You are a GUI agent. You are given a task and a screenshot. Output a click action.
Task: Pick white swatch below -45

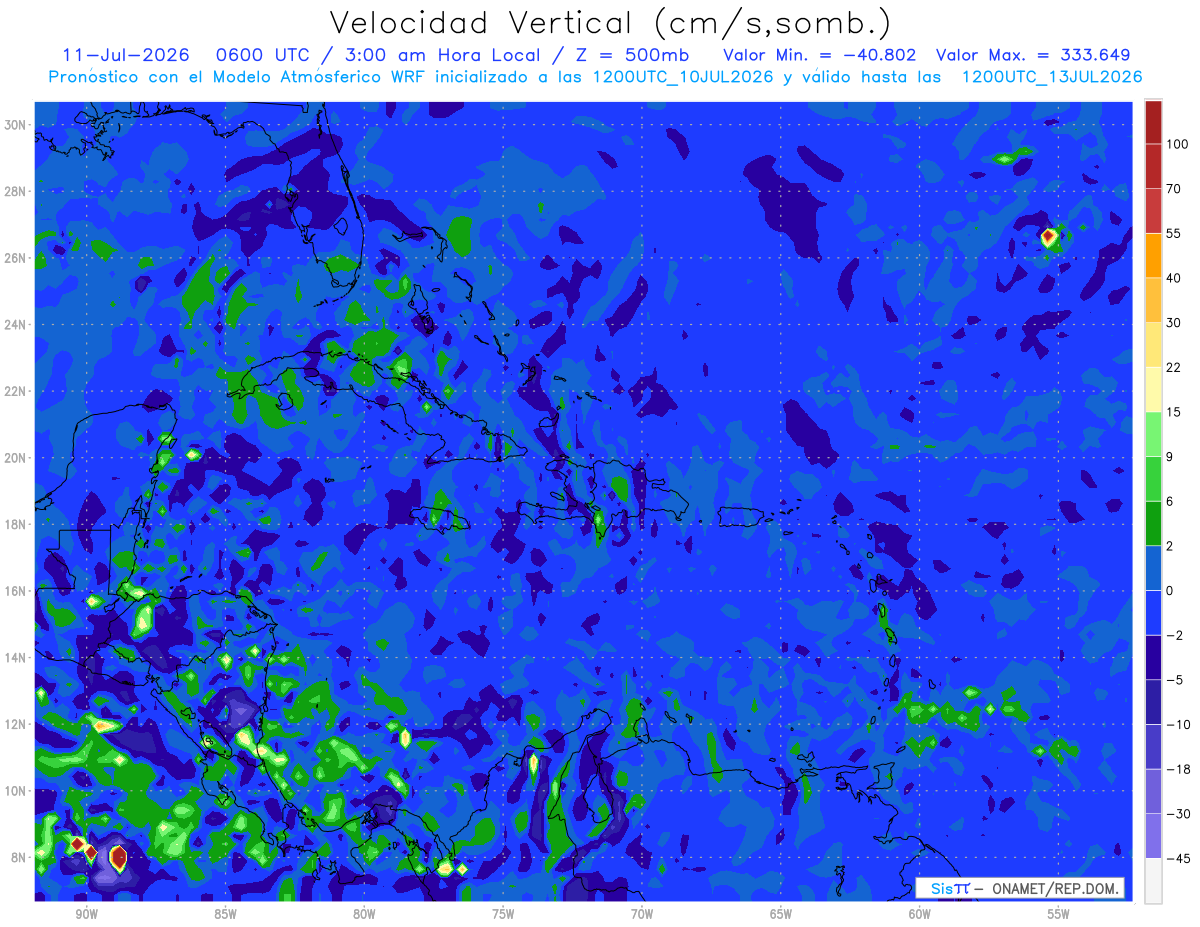coord(1153,881)
